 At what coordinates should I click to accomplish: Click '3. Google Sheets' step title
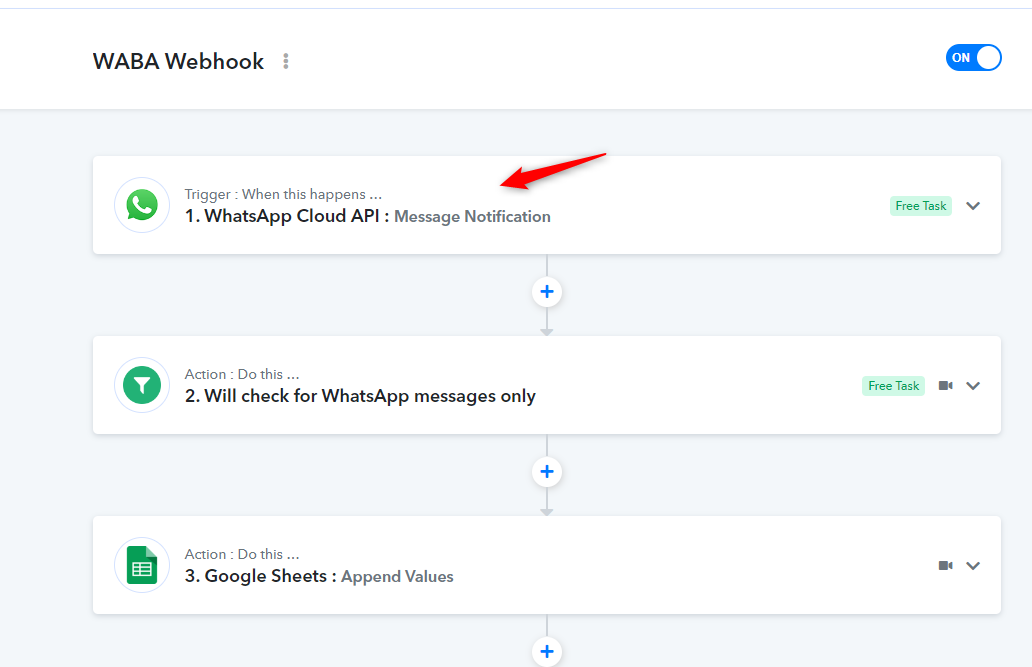pyautogui.click(x=261, y=576)
